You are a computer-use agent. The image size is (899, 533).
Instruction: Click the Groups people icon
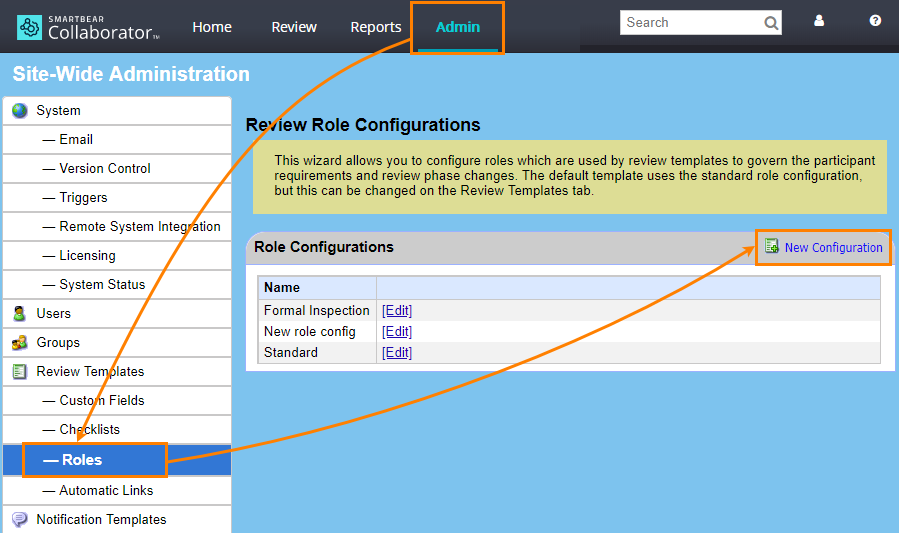coord(20,342)
